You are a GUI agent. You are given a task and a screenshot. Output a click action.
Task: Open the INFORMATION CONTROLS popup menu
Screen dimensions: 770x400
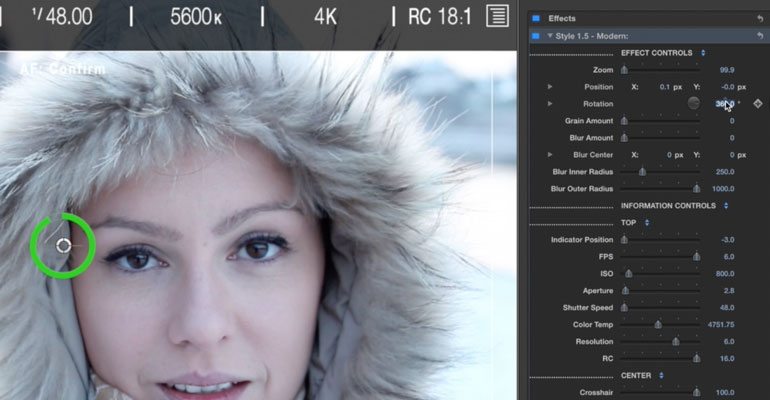click(726, 206)
